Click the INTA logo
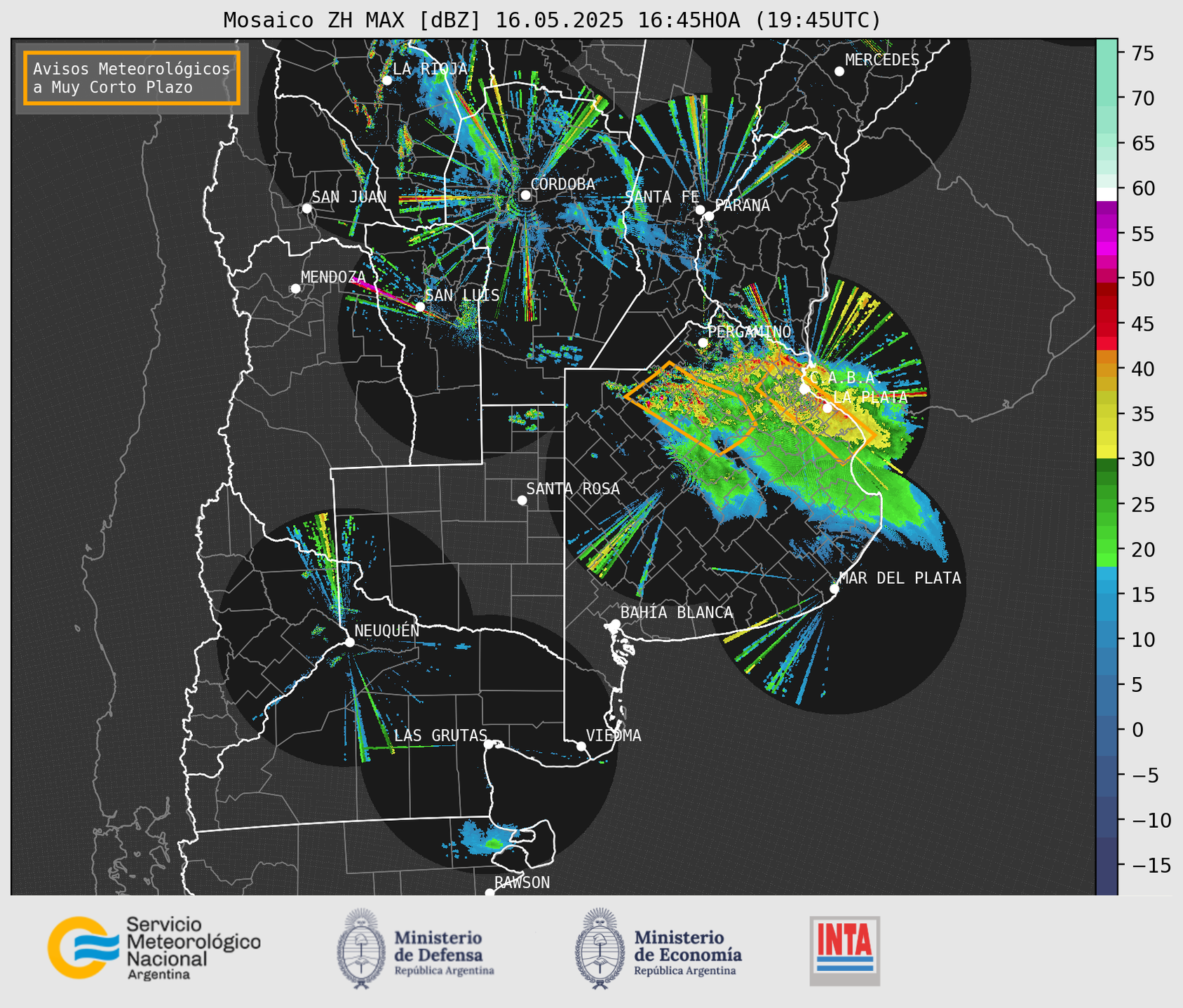This screenshot has width=1183, height=1008. (x=845, y=951)
